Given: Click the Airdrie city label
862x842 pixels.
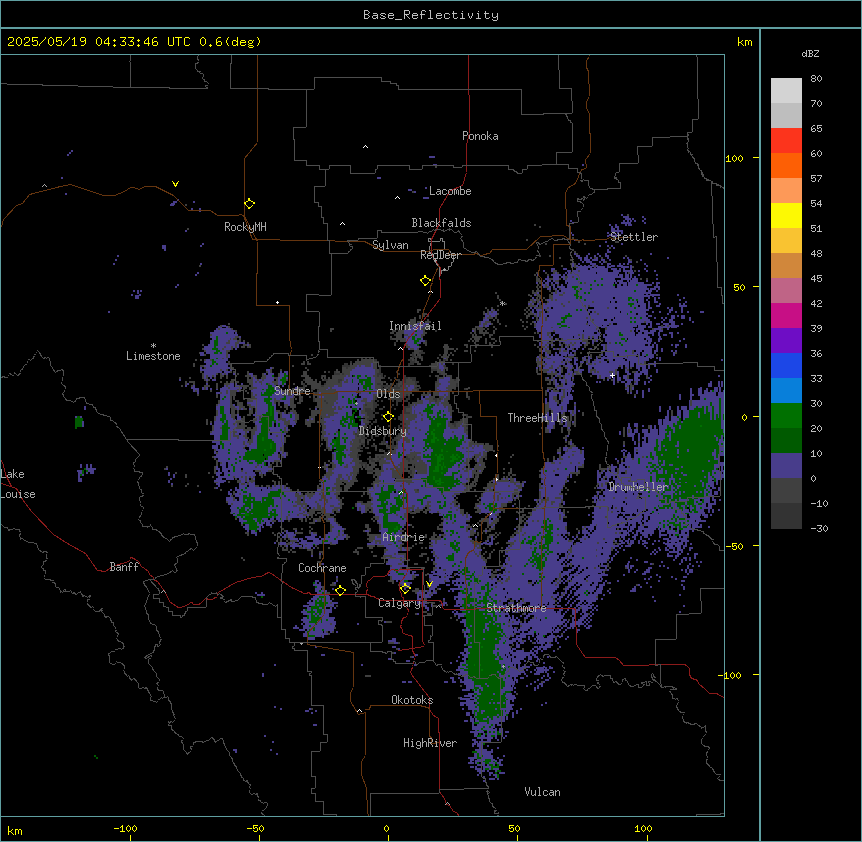Looking at the screenshot, I should [x=403, y=537].
